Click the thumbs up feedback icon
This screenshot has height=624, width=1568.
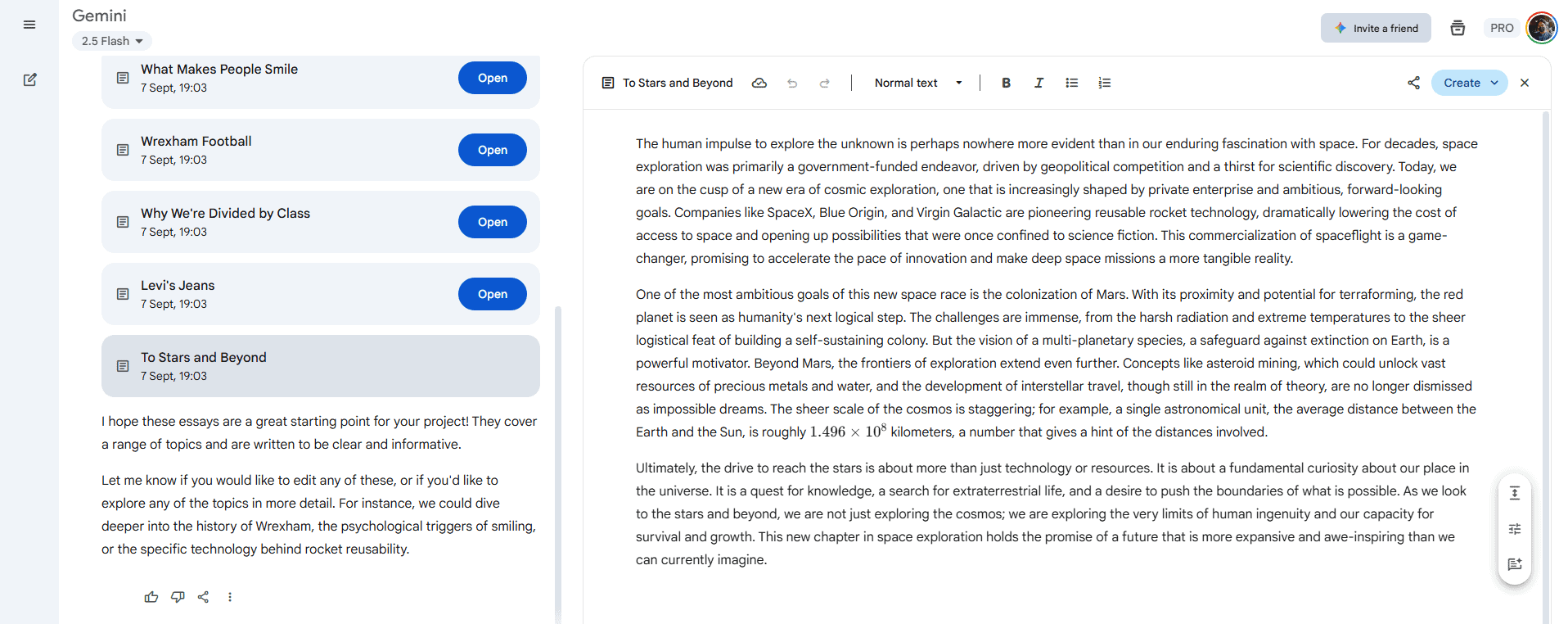click(151, 597)
